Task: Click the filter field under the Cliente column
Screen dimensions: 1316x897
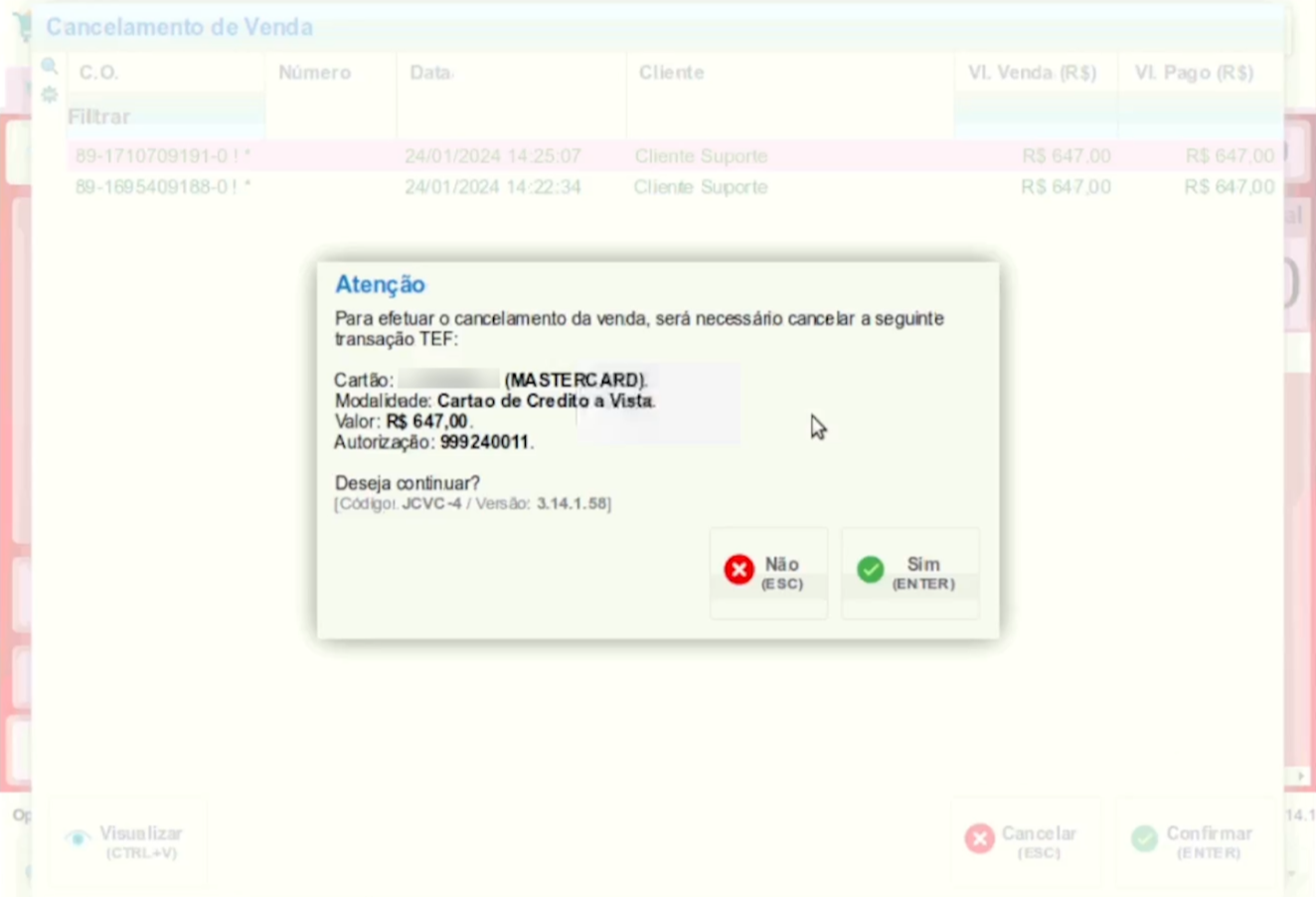Action: pos(789,117)
